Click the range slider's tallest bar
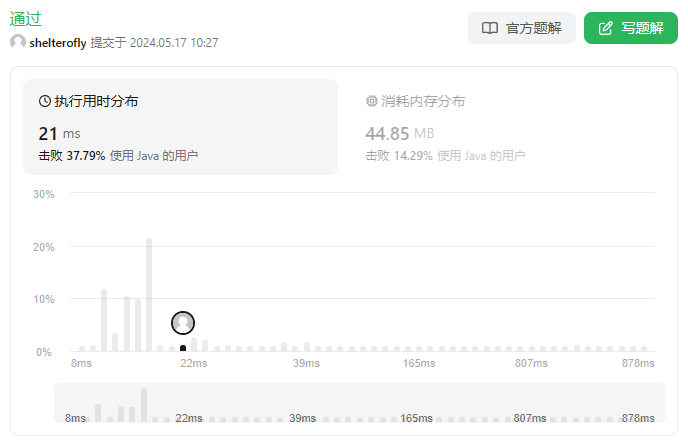 click(144, 405)
